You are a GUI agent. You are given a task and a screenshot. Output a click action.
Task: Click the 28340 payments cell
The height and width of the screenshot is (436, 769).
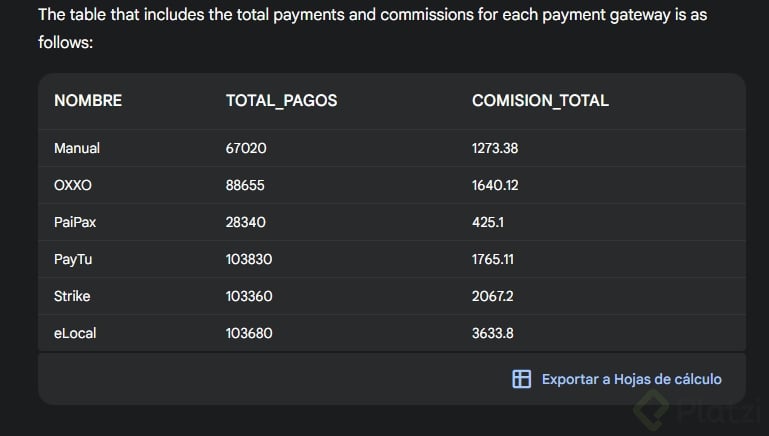(246, 222)
